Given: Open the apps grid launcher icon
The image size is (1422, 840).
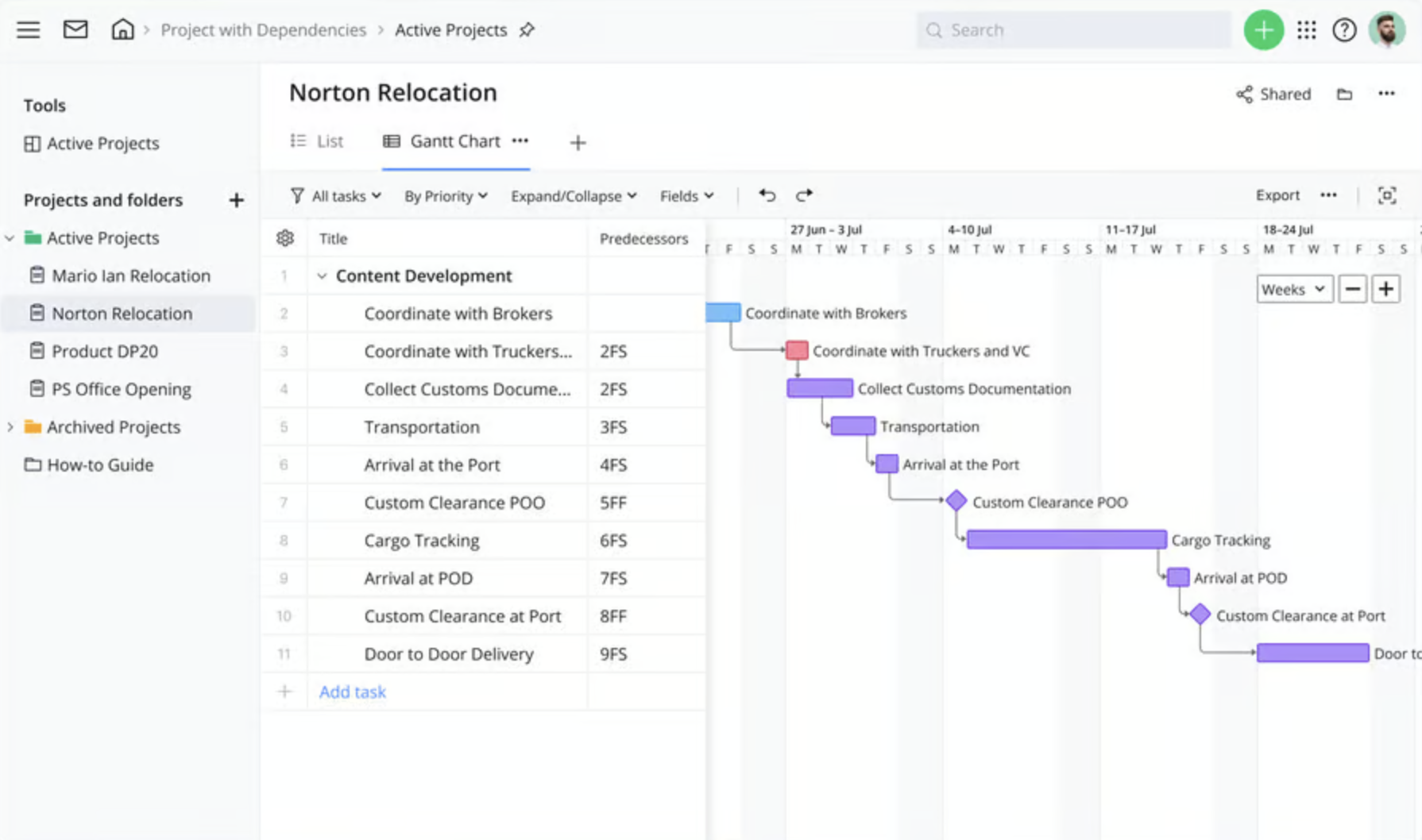Looking at the screenshot, I should click(x=1306, y=29).
